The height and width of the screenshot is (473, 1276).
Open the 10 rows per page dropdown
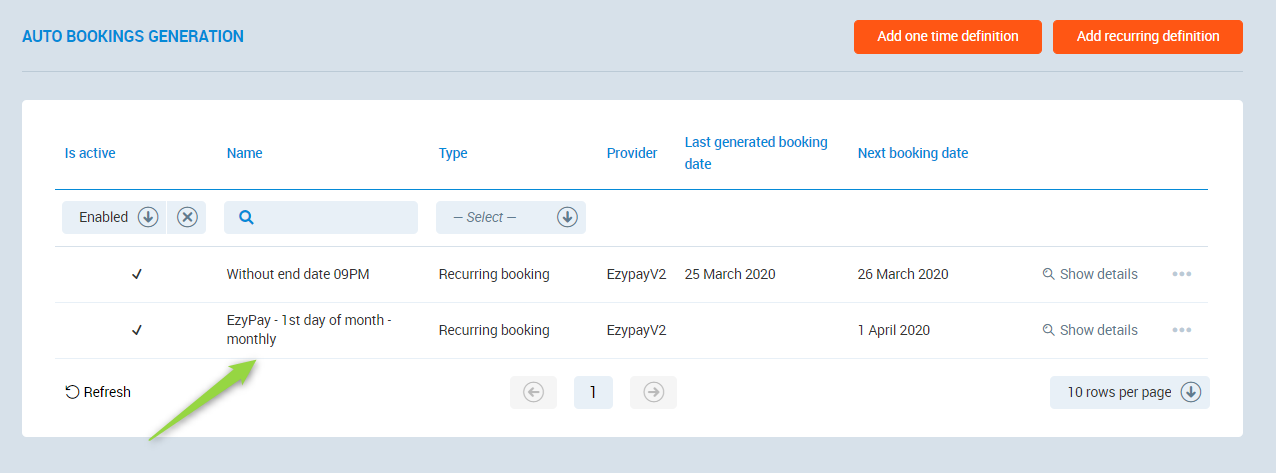[1190, 392]
